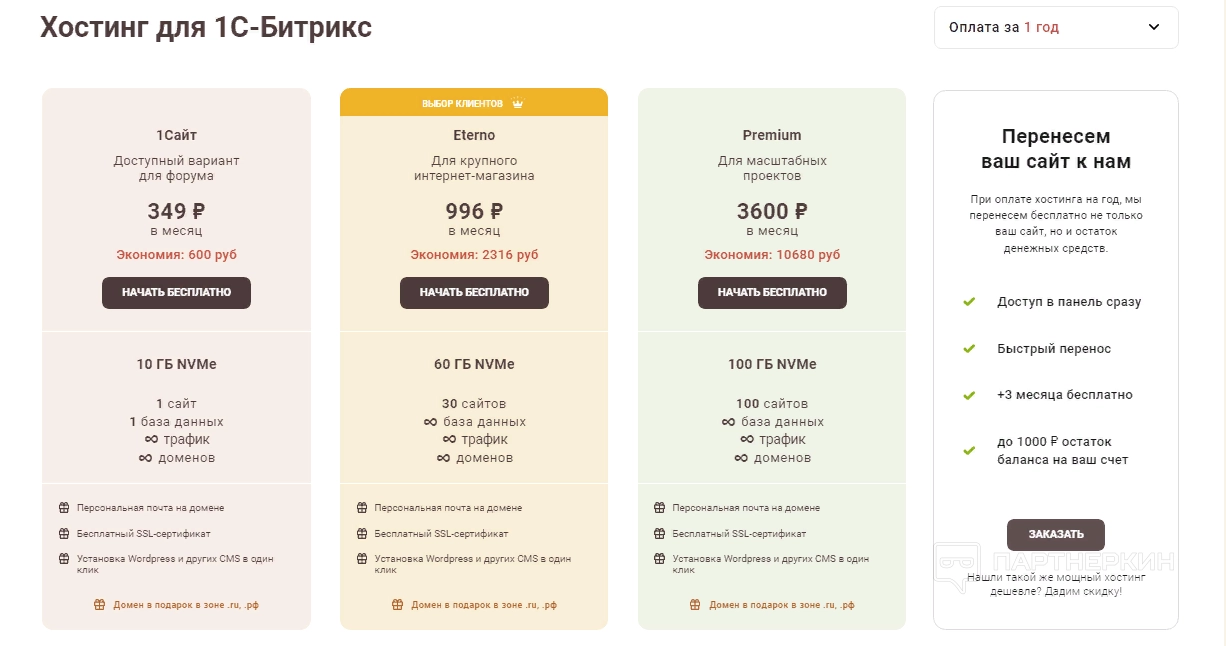The height and width of the screenshot is (646, 1226).
Task: Click checkmark beside '+3 месяца бесплатно'
Action: pyautogui.click(x=968, y=395)
